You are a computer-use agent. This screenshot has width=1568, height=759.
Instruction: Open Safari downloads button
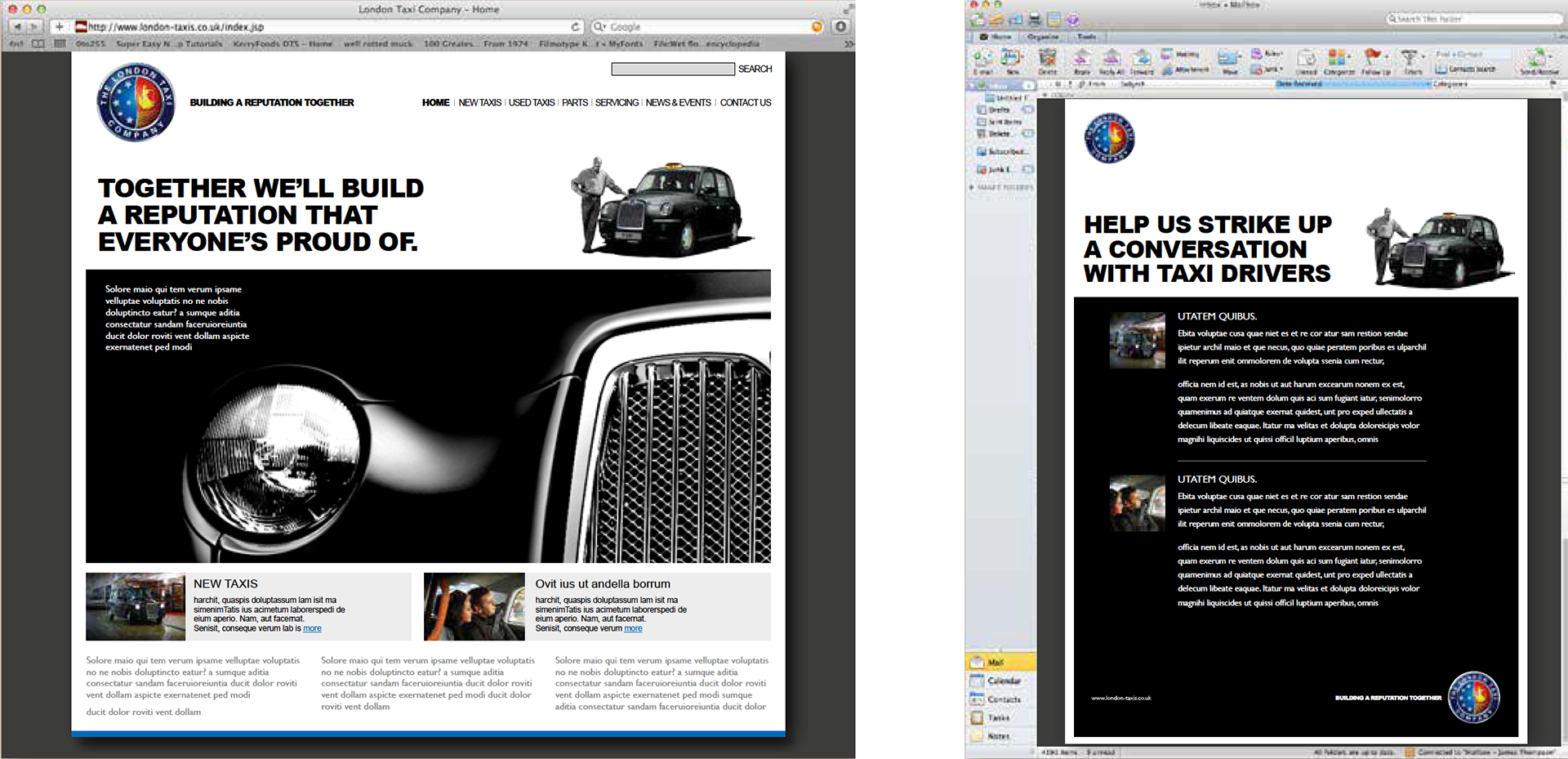[x=840, y=27]
